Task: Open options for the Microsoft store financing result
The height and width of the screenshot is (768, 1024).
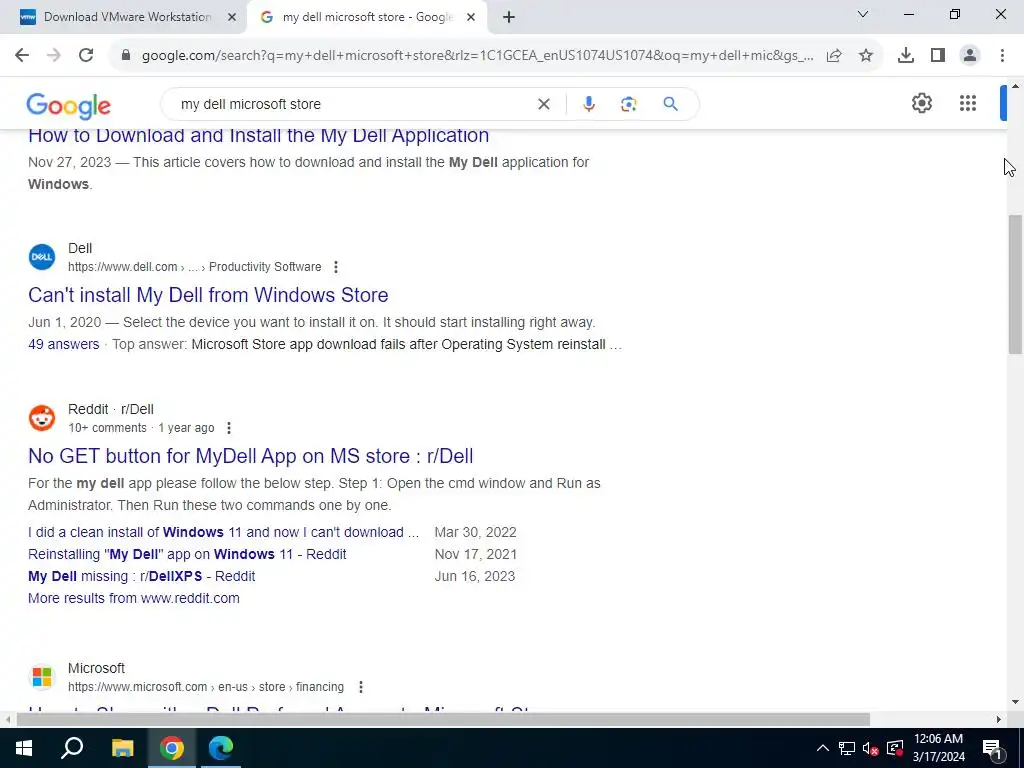Action: point(360,687)
